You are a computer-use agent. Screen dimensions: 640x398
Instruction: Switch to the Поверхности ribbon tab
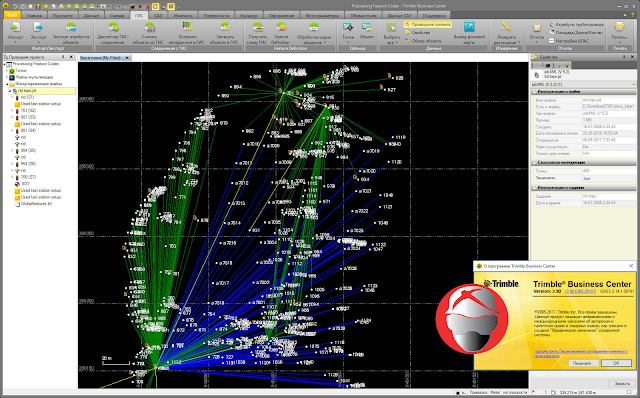pyautogui.click(x=216, y=16)
